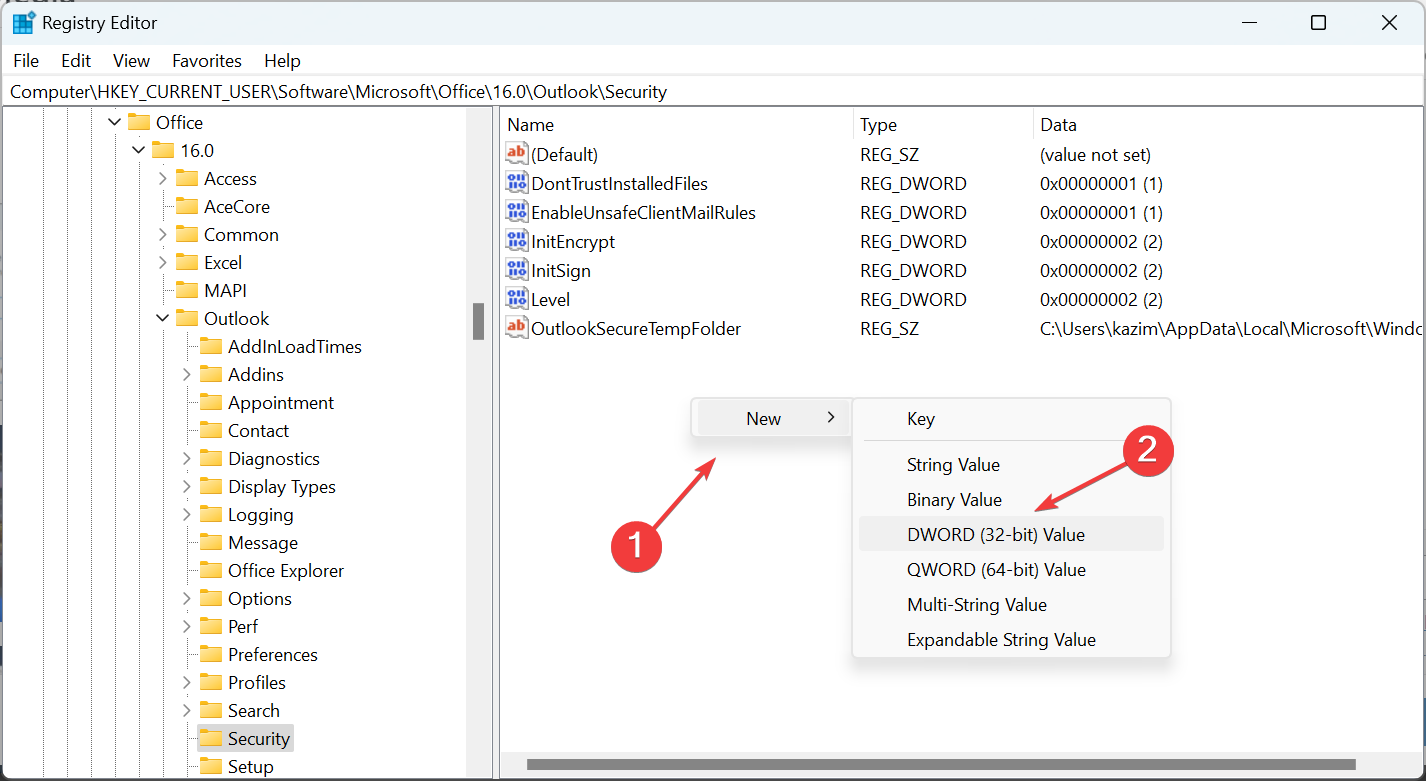1426x781 pixels.
Task: Click the folder icon beside Addins
Action: coord(210,374)
